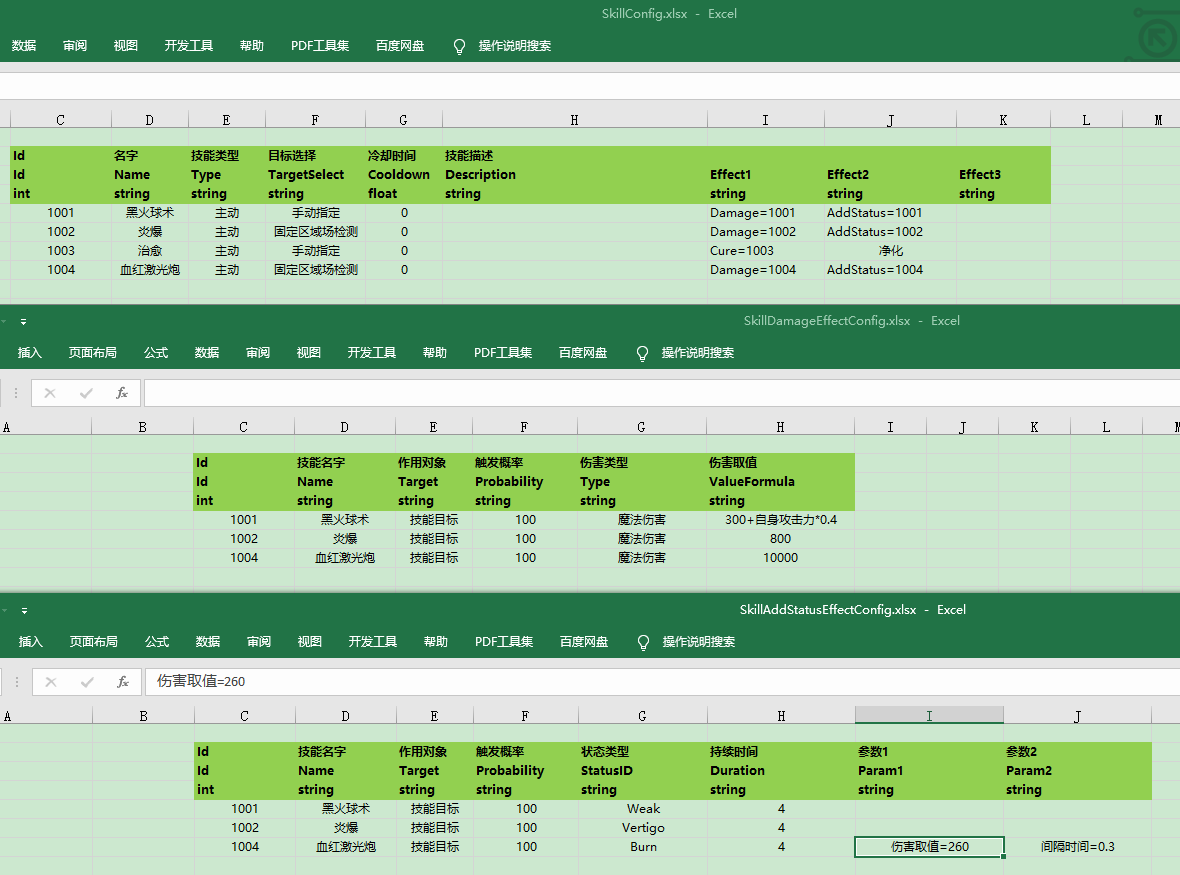Open the 开发工具 tab in SkillConfig window

(189, 46)
